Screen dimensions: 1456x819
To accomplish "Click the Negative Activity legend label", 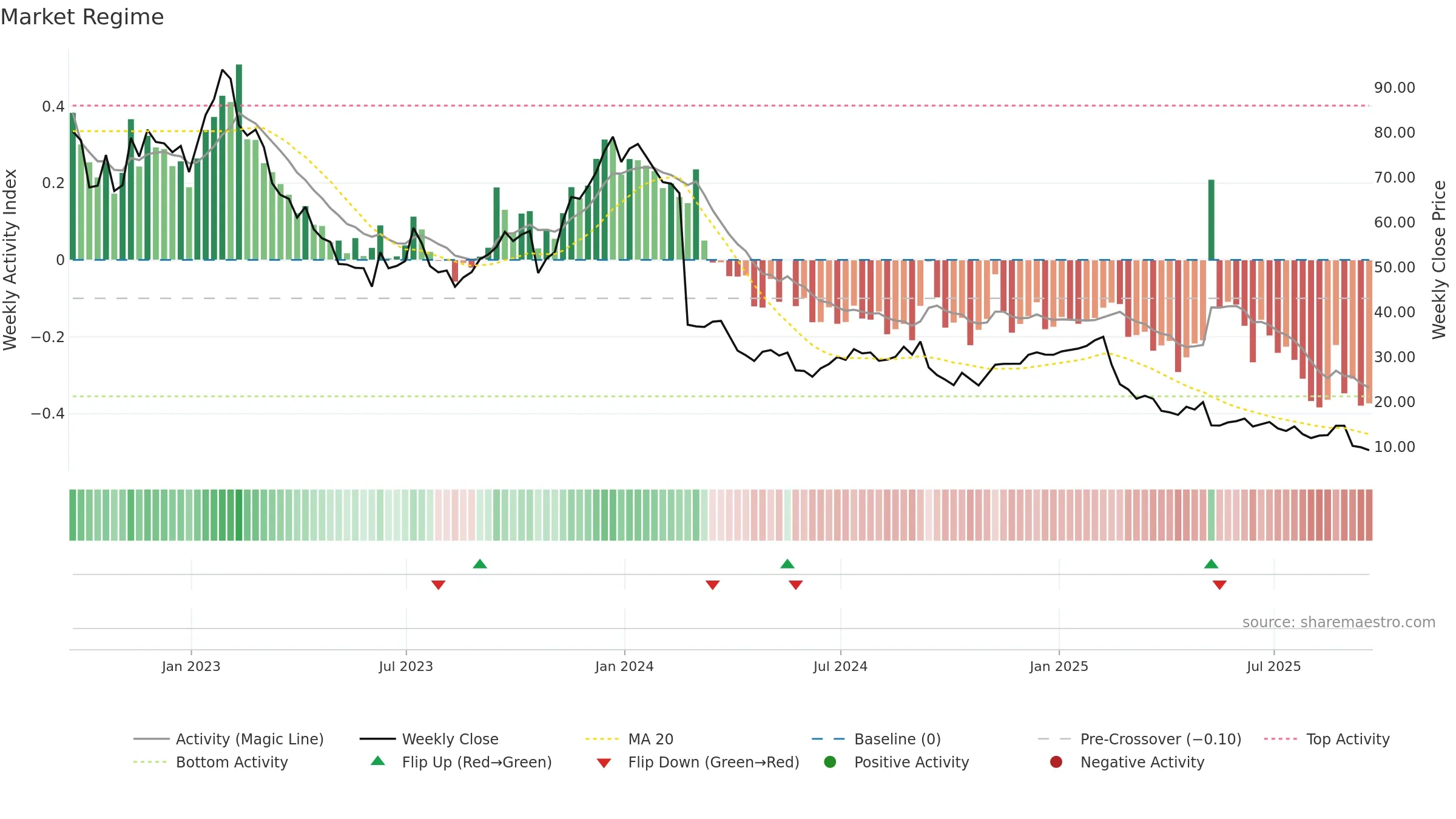I will (1142, 762).
